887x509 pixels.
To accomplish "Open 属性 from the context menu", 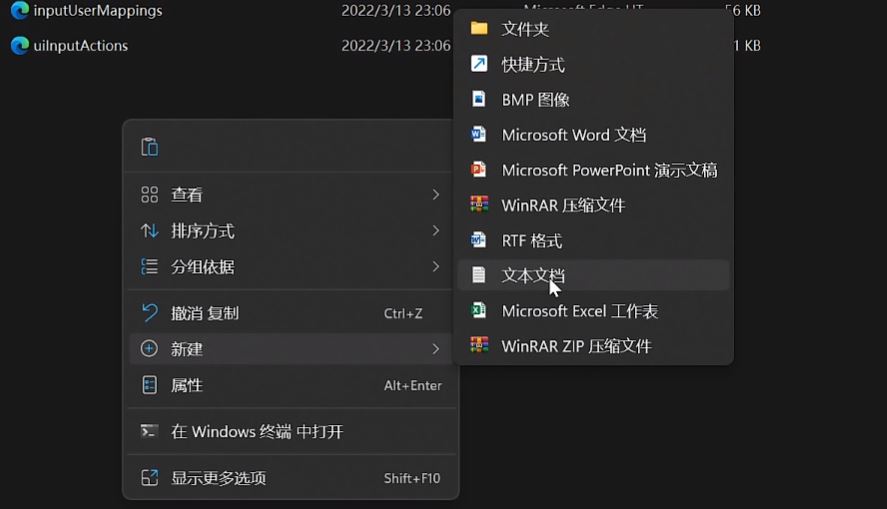I will (187, 385).
